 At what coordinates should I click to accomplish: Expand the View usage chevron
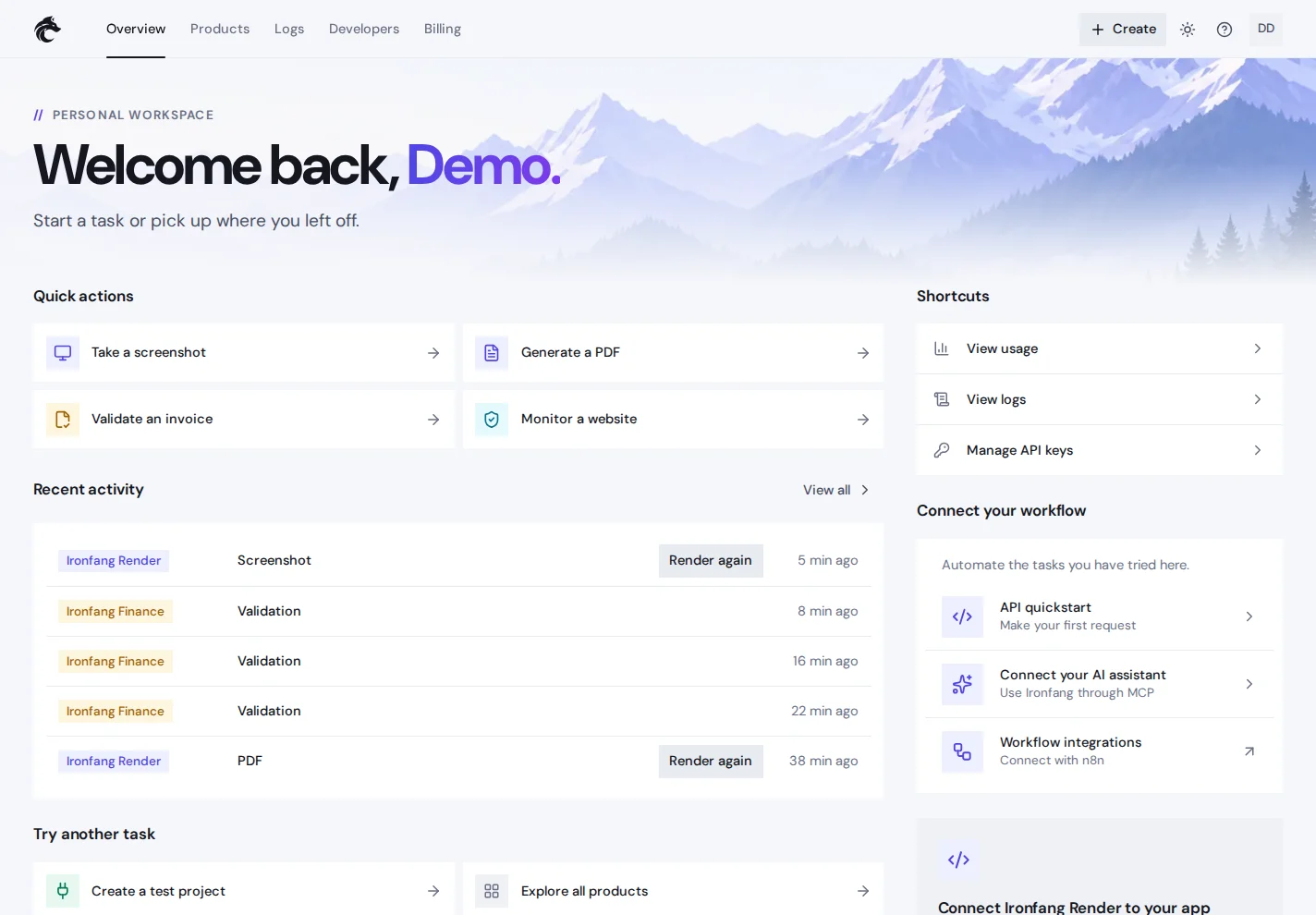point(1258,348)
